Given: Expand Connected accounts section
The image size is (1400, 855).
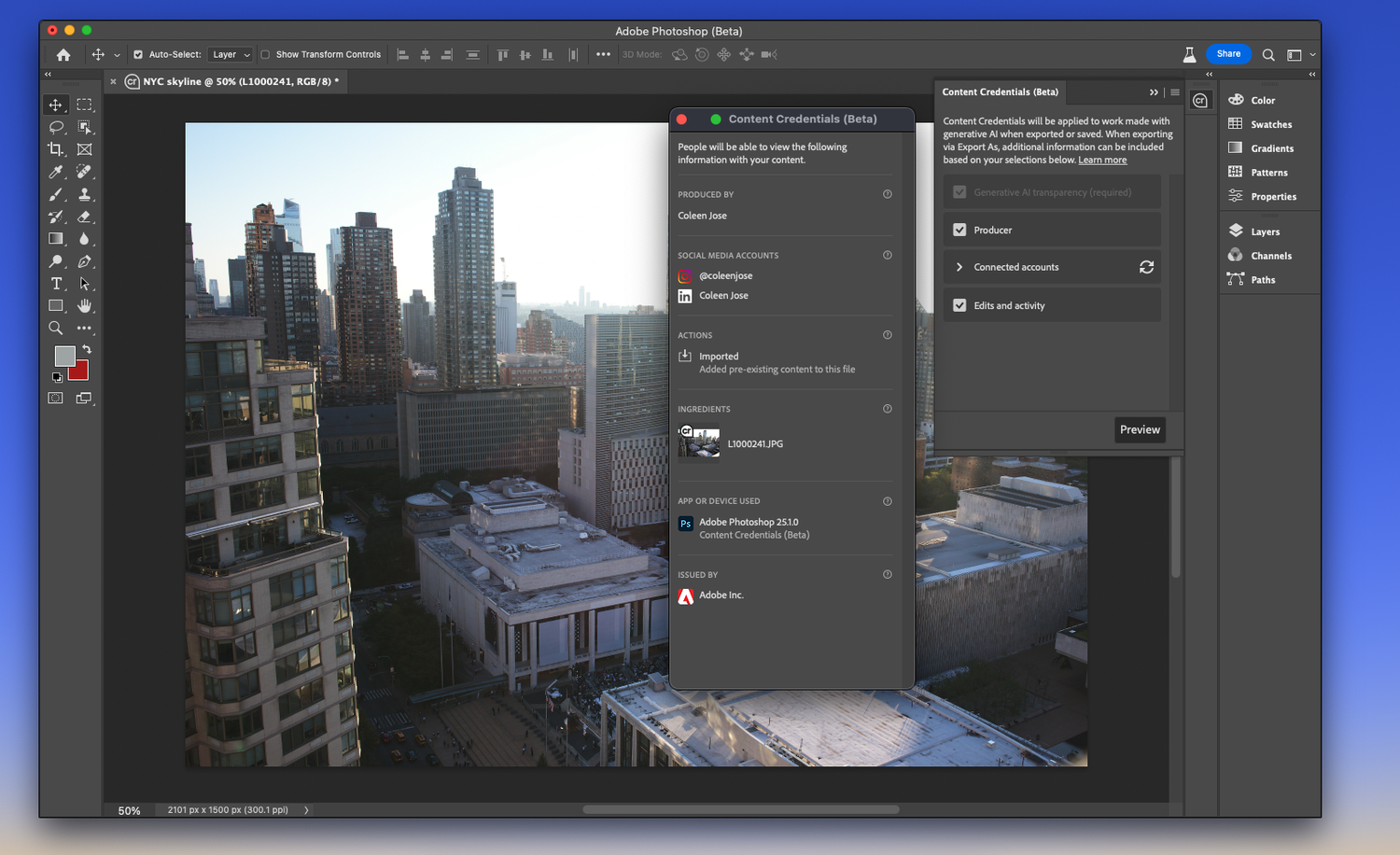Looking at the screenshot, I should point(959,267).
